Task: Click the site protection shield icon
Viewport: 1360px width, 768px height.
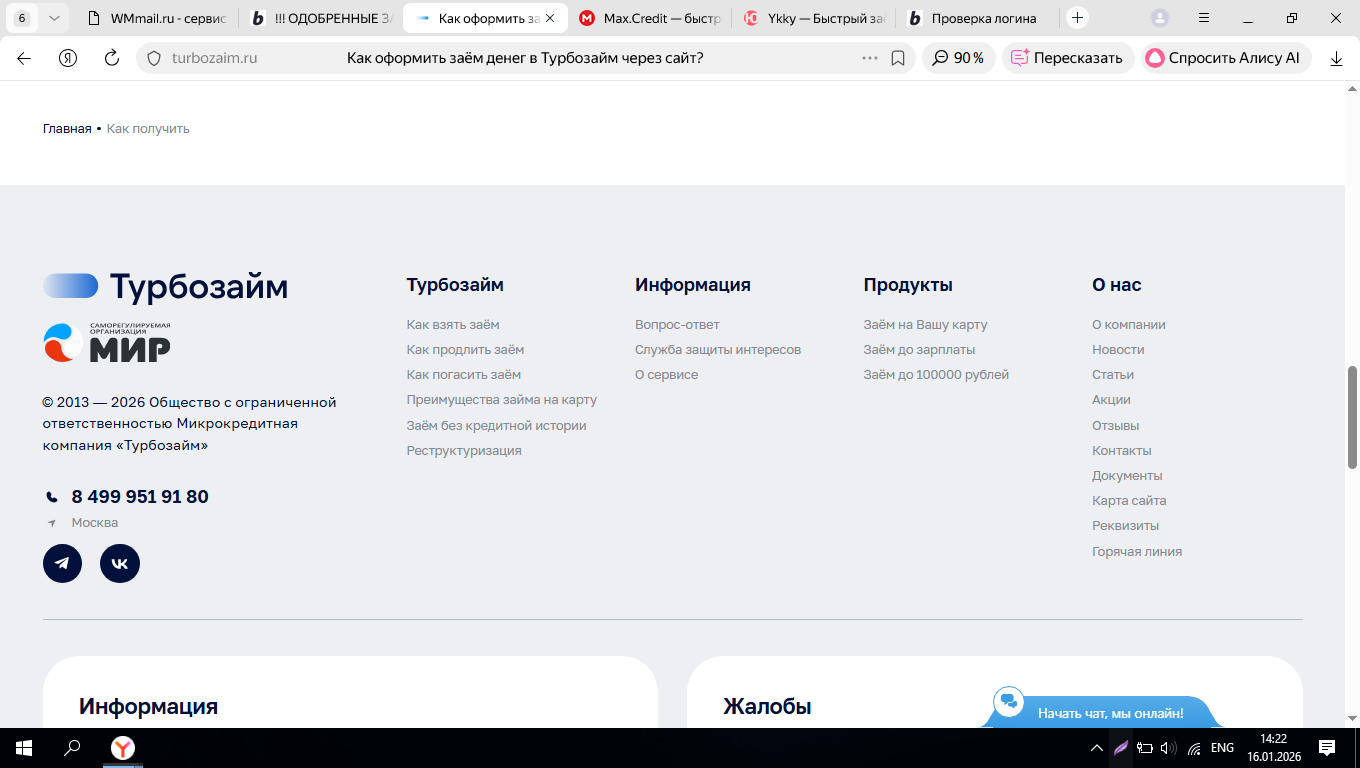Action: click(x=154, y=58)
